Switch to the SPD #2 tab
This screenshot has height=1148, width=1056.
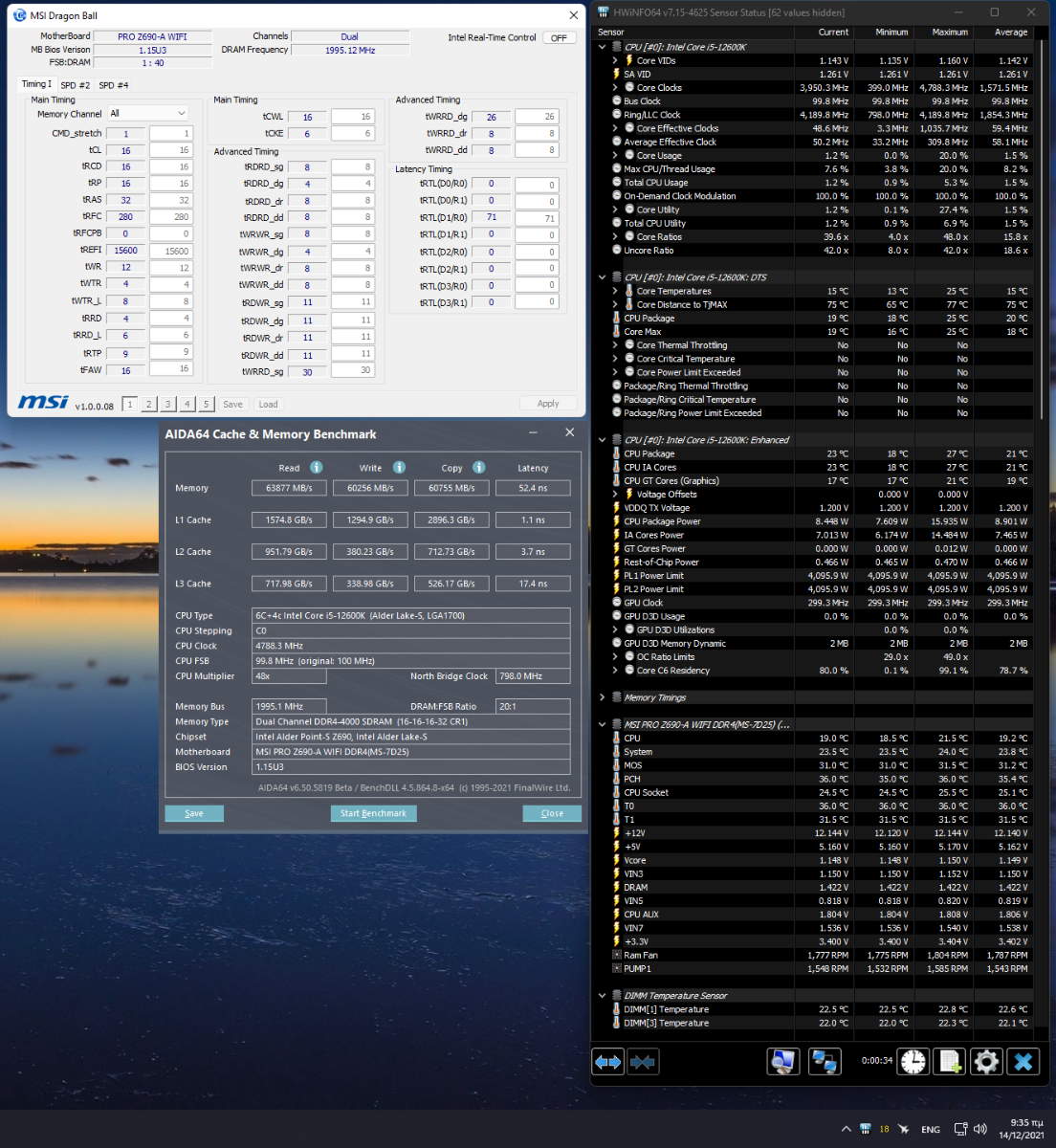(x=76, y=85)
